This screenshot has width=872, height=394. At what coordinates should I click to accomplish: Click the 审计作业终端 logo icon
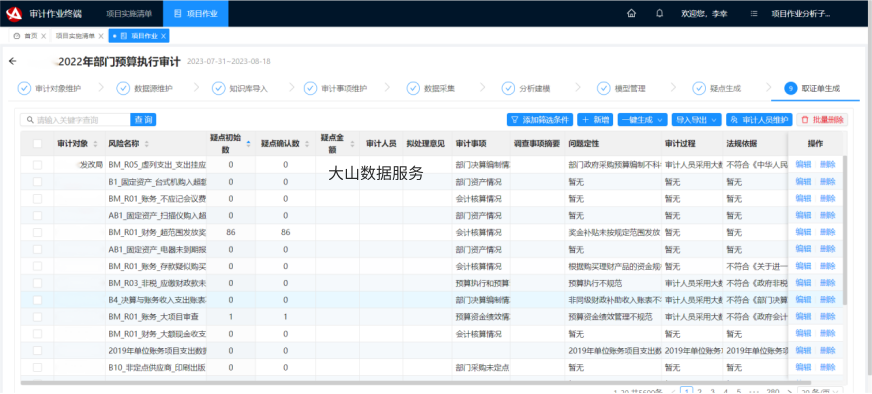pos(14,13)
